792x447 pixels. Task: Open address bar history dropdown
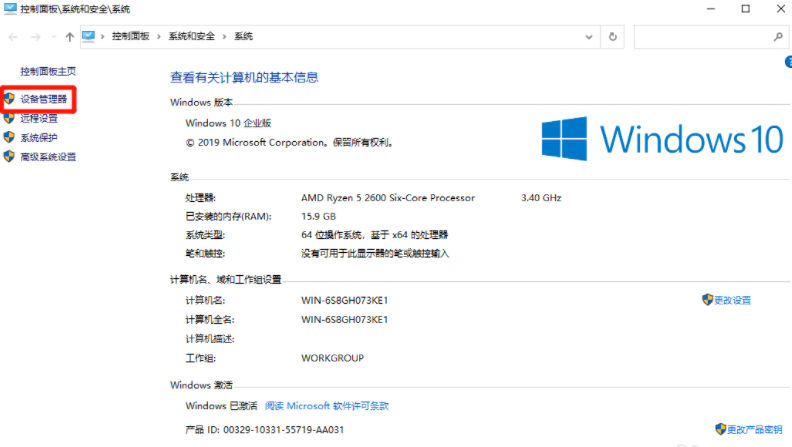pyautogui.click(x=588, y=37)
